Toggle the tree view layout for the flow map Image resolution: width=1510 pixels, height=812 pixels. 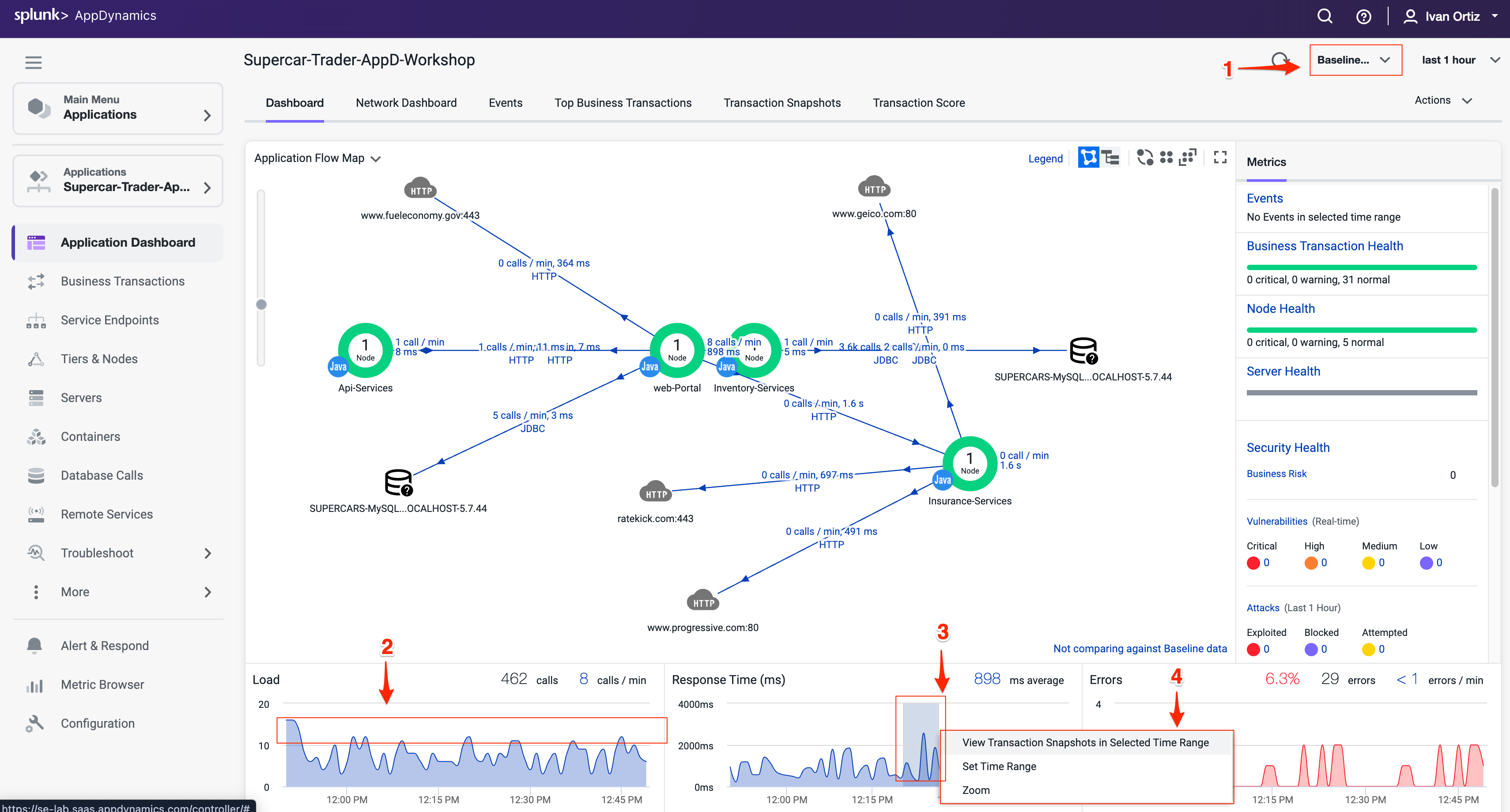pyautogui.click(x=1110, y=157)
